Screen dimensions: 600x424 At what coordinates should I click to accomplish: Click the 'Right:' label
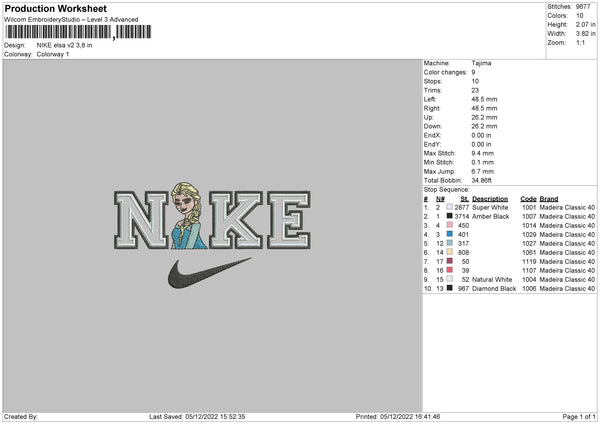click(x=432, y=108)
